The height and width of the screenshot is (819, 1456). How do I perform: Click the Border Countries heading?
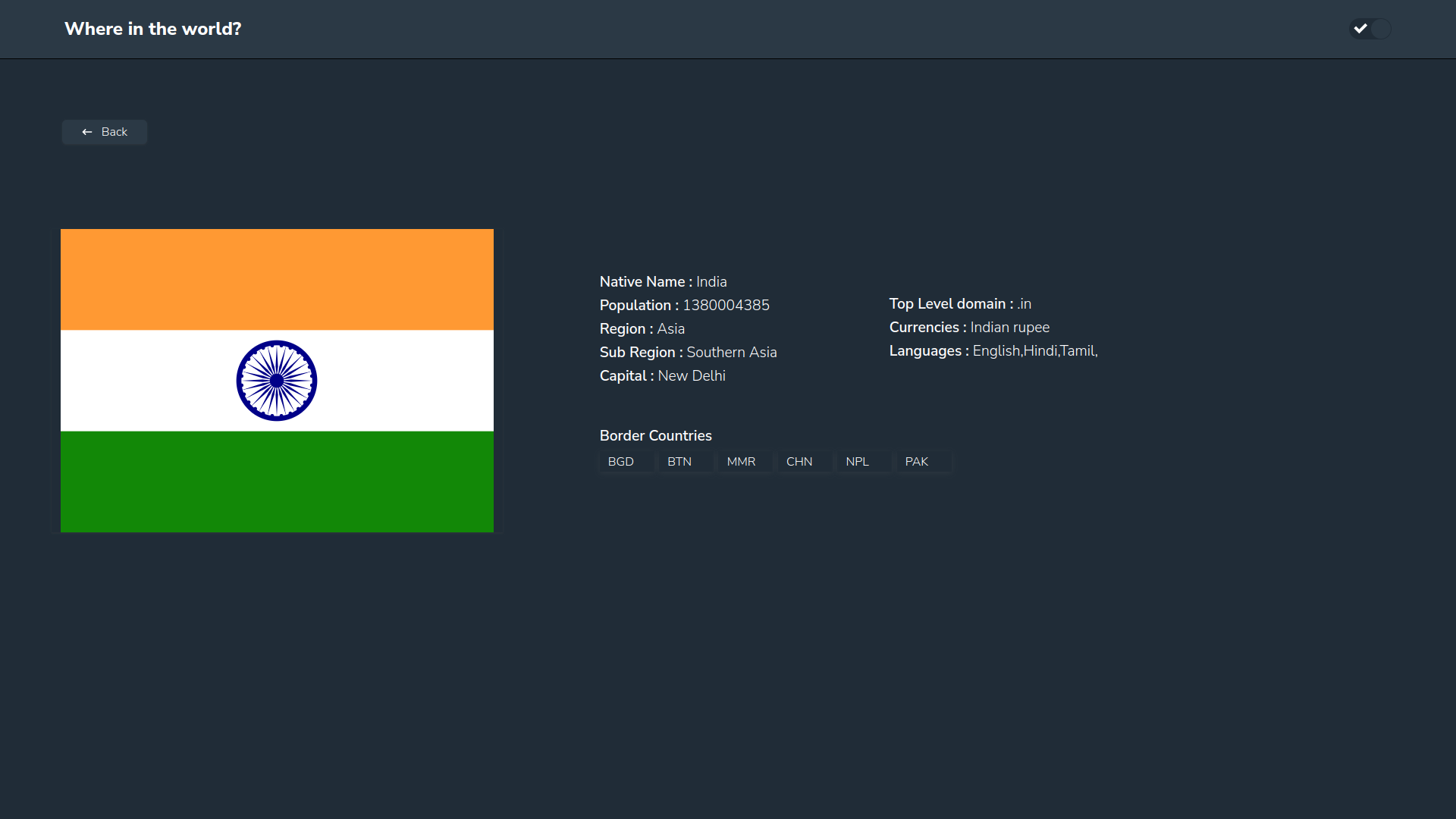[655, 435]
